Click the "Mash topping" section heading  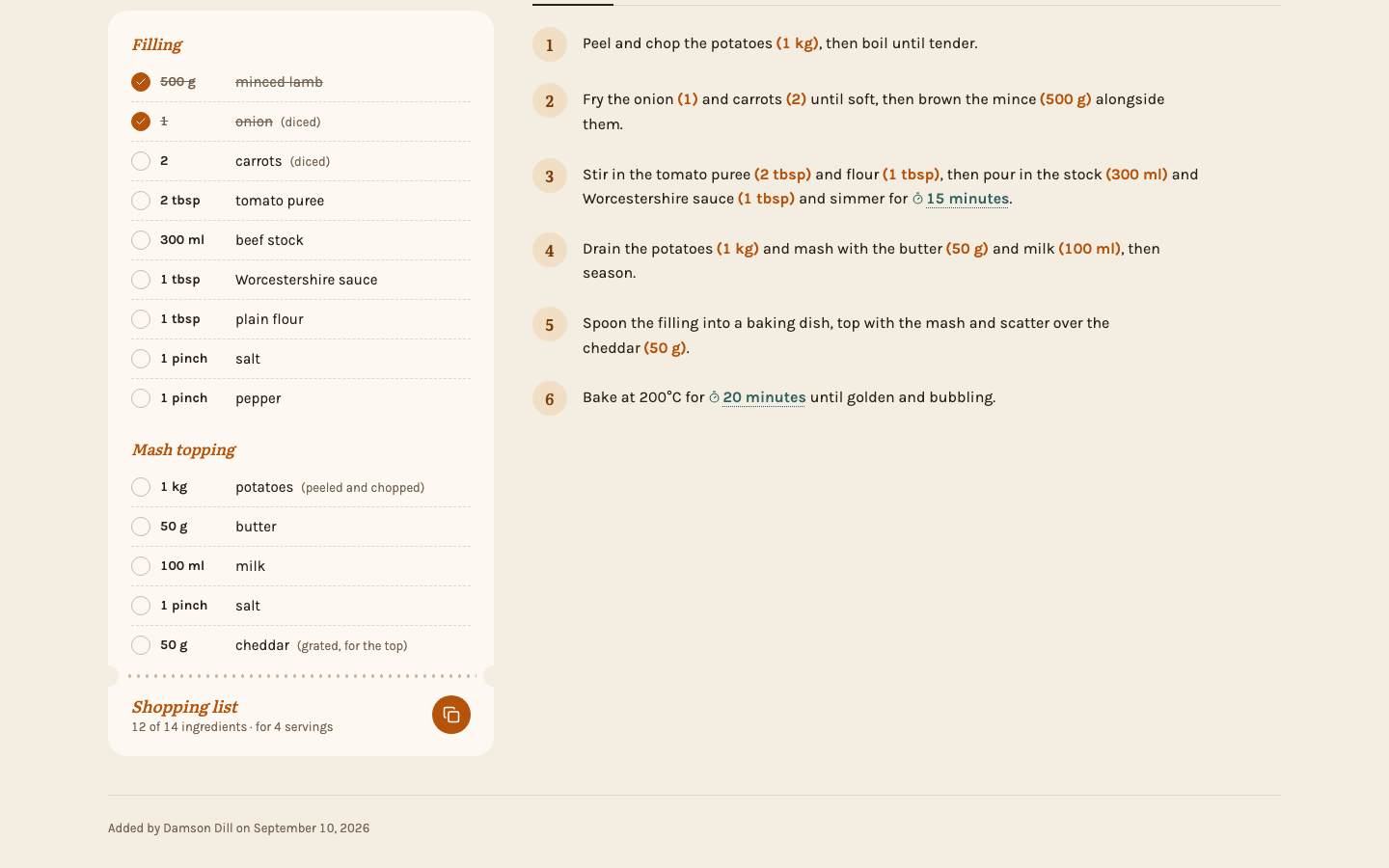(183, 450)
